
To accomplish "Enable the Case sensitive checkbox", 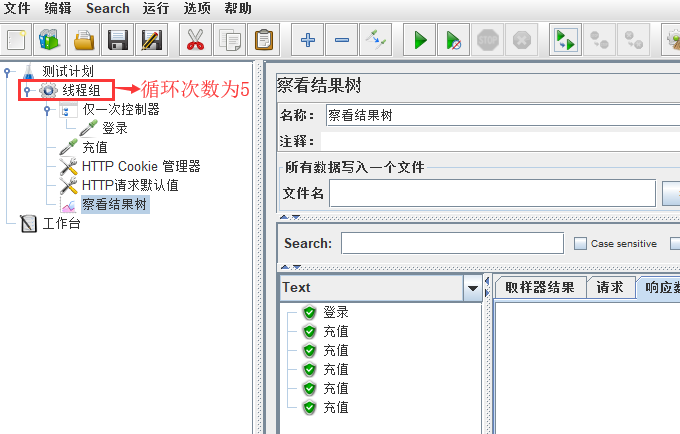I will (x=580, y=243).
